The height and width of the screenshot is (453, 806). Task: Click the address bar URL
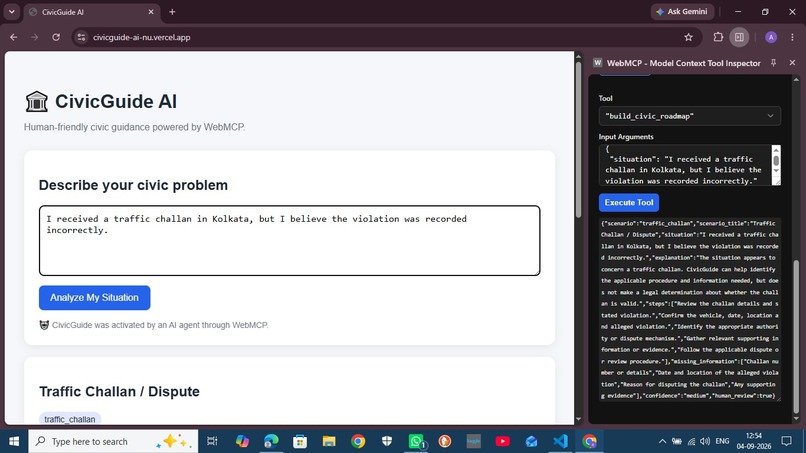click(141, 37)
